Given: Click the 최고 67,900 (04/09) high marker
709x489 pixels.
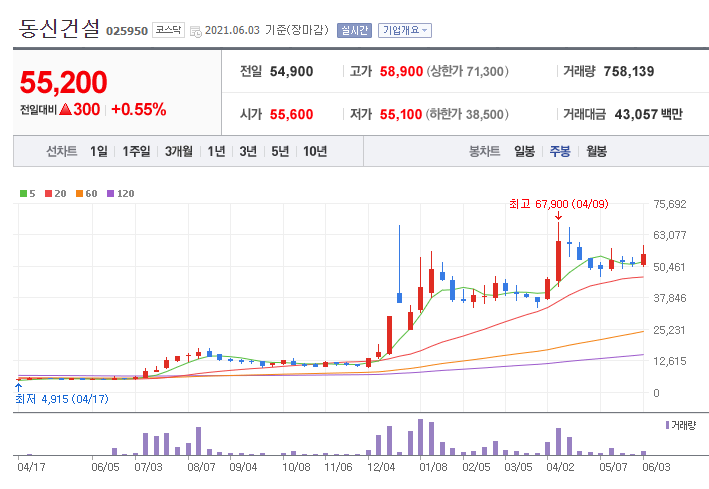Looking at the screenshot, I should pos(558,204).
